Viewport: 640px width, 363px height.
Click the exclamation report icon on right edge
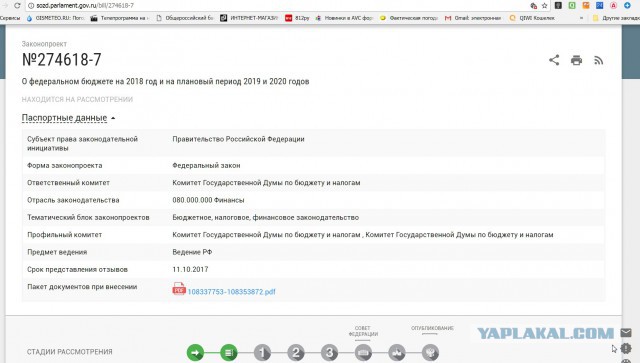[x=626, y=348]
